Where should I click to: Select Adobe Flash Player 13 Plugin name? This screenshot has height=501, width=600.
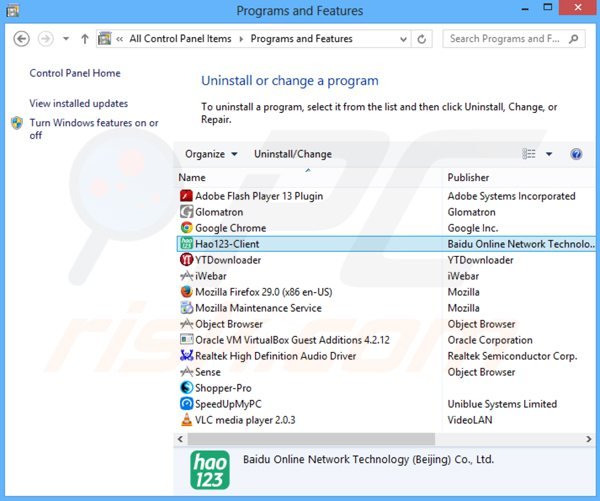point(259,196)
